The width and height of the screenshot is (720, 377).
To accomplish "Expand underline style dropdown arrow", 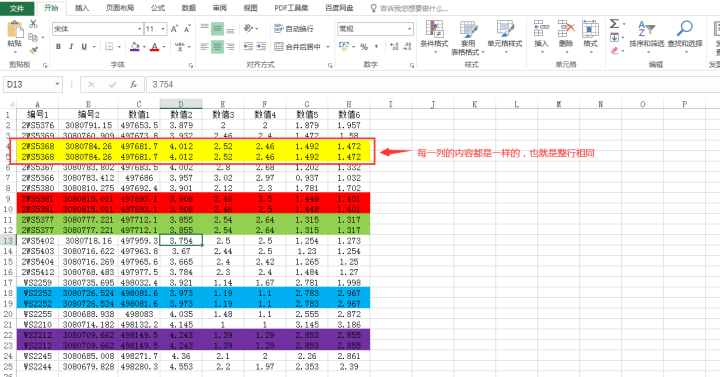I will coord(94,47).
